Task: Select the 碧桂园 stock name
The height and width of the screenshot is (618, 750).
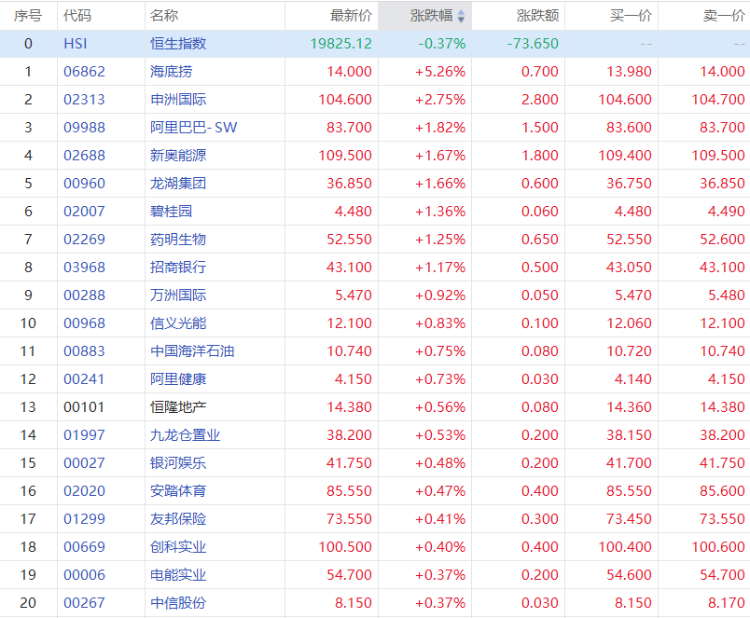Action: pos(171,211)
